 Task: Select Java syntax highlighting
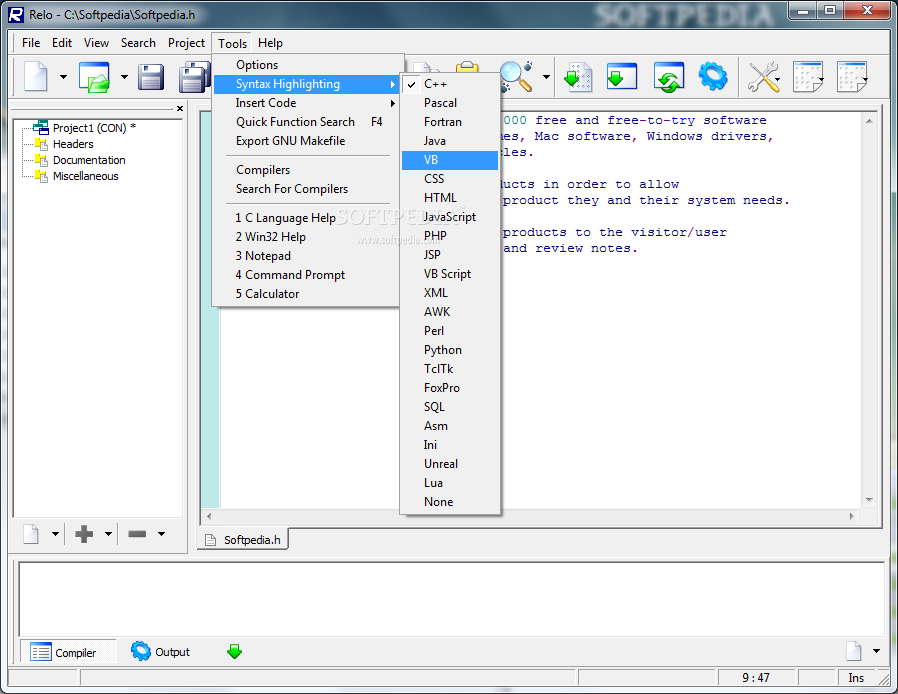point(450,141)
